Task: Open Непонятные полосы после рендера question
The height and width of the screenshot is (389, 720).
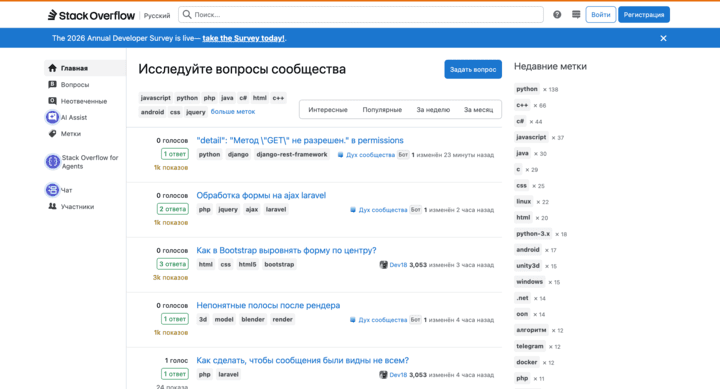Action: [x=268, y=305]
